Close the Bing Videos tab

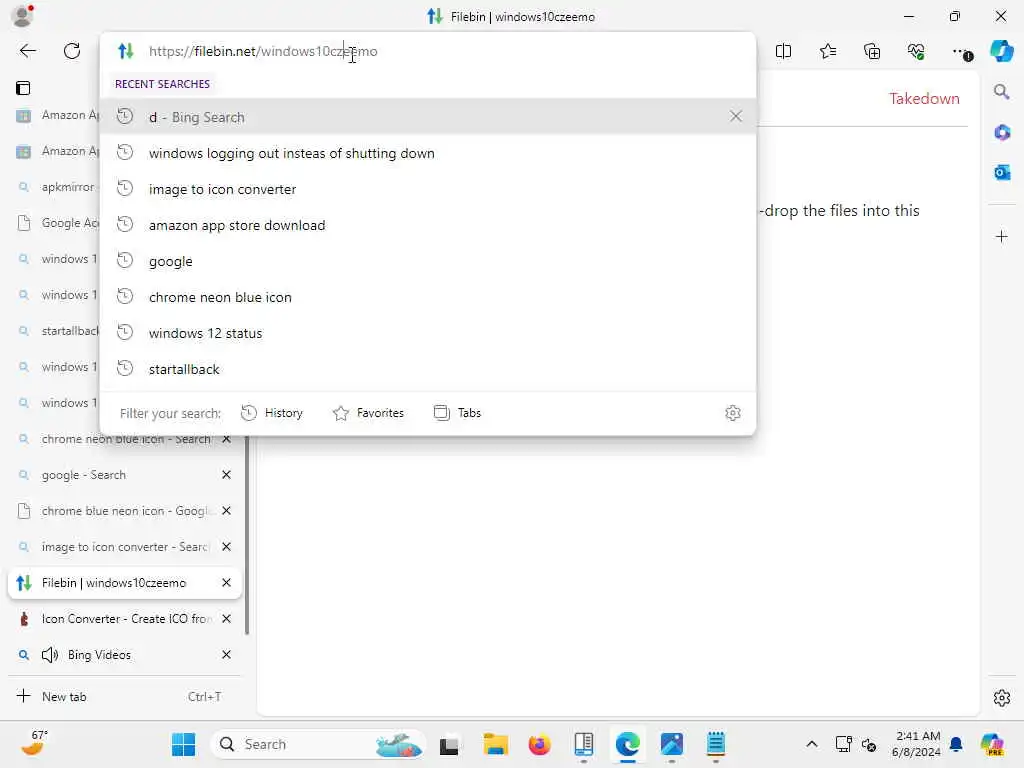[226, 654]
